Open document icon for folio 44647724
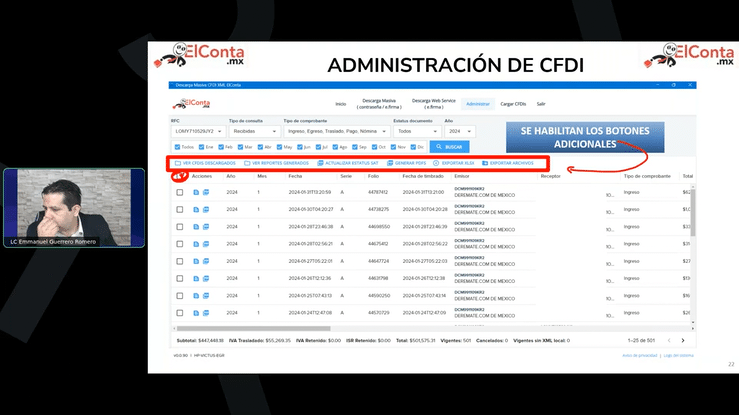739x415 pixels. pyautogui.click(x=196, y=261)
